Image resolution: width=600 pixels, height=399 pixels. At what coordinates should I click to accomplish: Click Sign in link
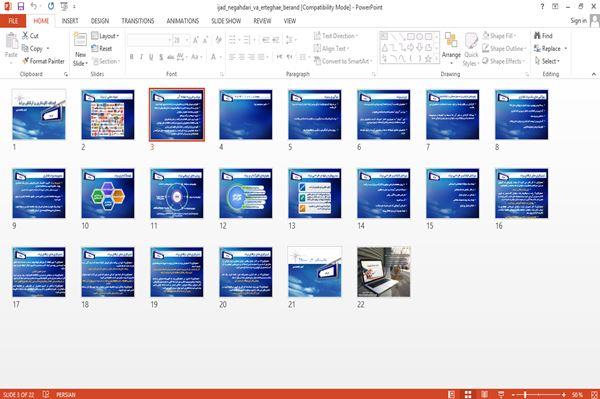click(x=579, y=21)
